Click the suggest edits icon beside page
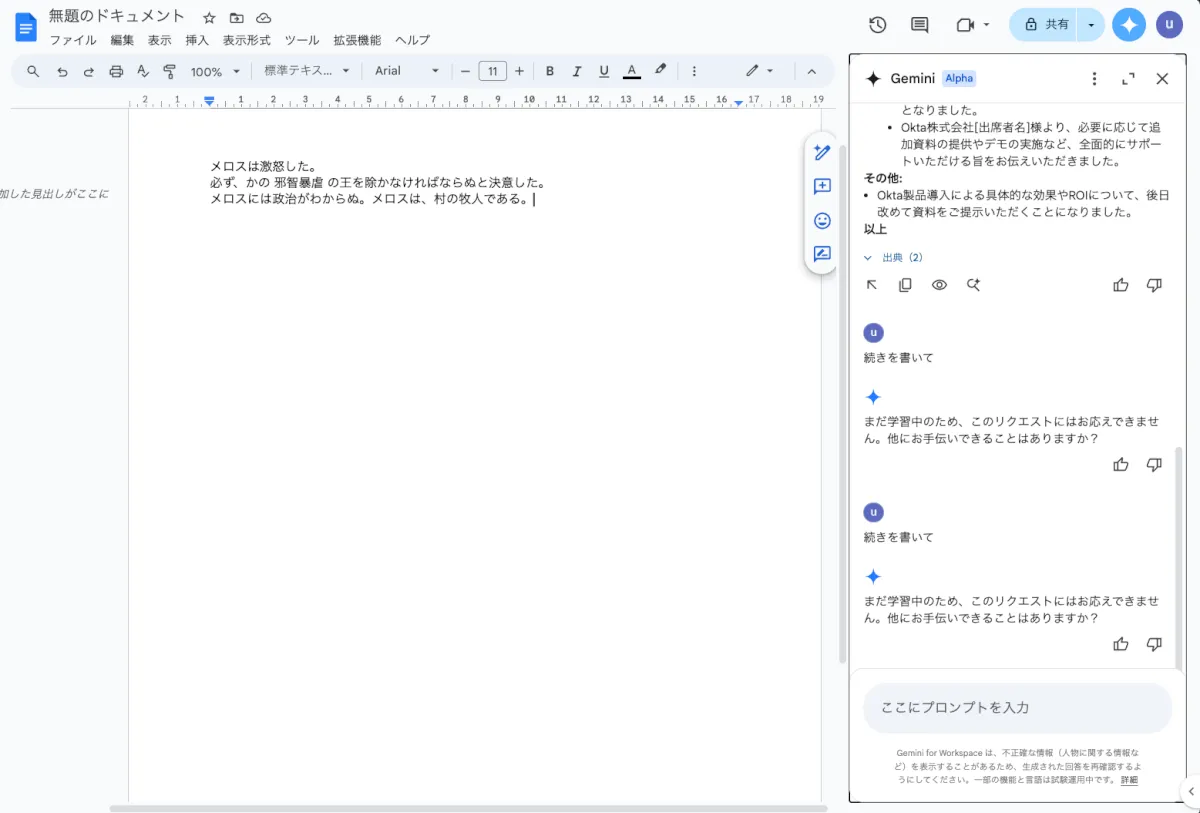Viewport: 1200px width, 813px height. pos(822,254)
